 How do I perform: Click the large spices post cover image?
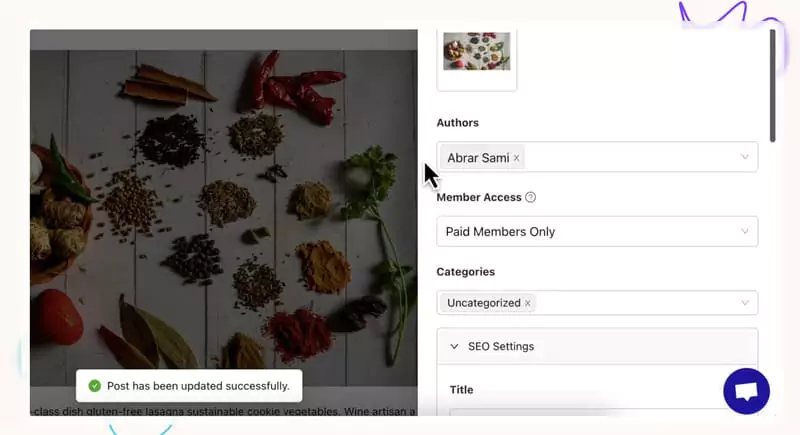point(223,218)
